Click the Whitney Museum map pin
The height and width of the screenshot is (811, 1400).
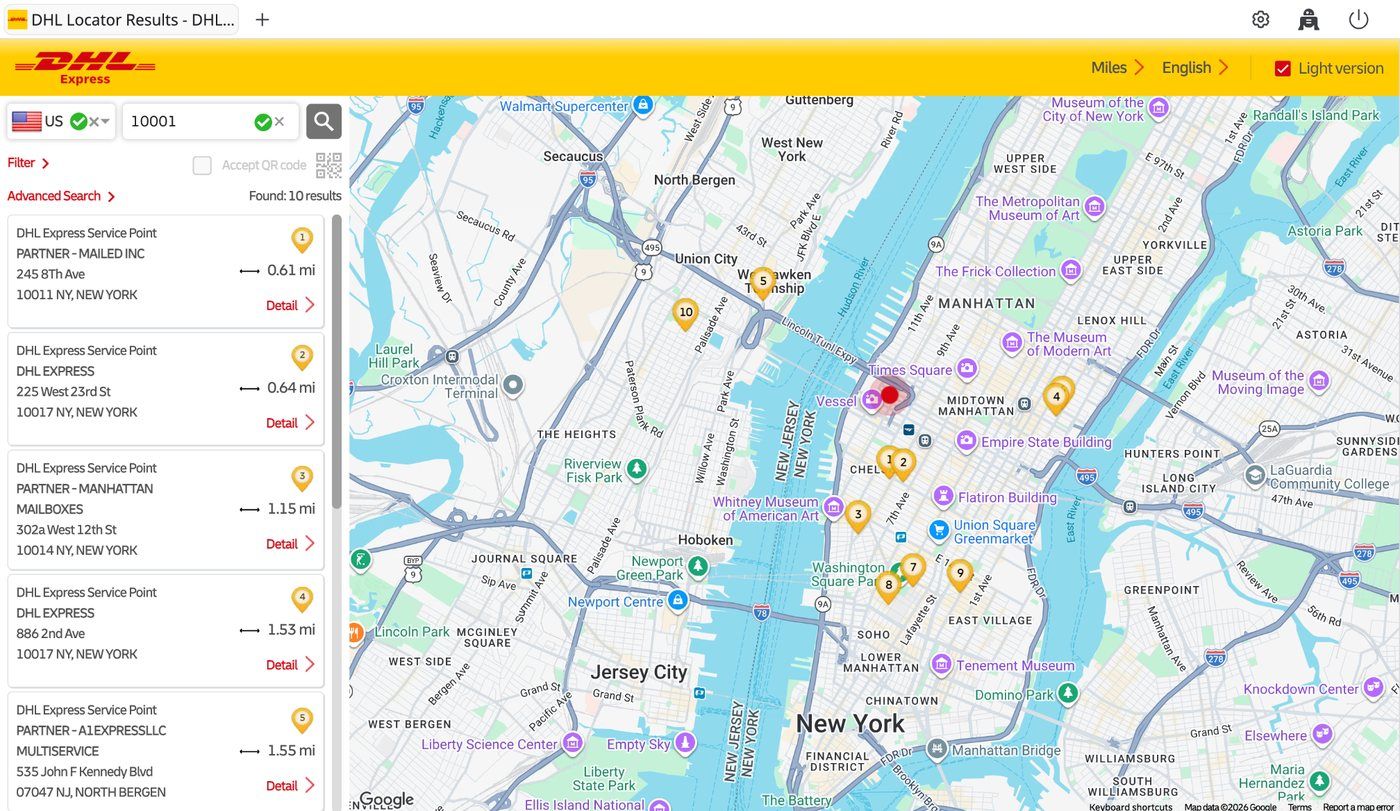point(834,507)
